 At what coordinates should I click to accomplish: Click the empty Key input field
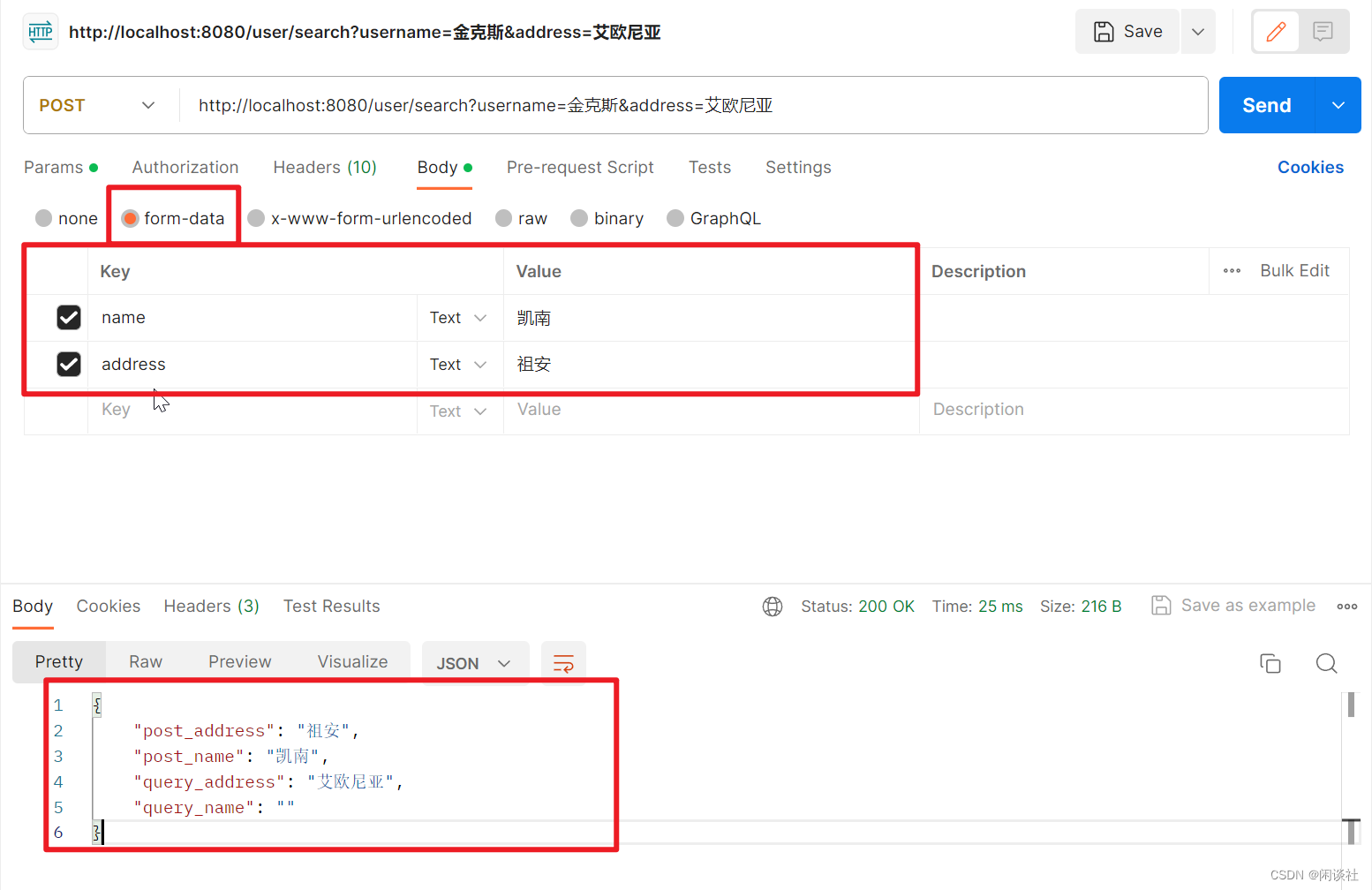pyautogui.click(x=253, y=410)
